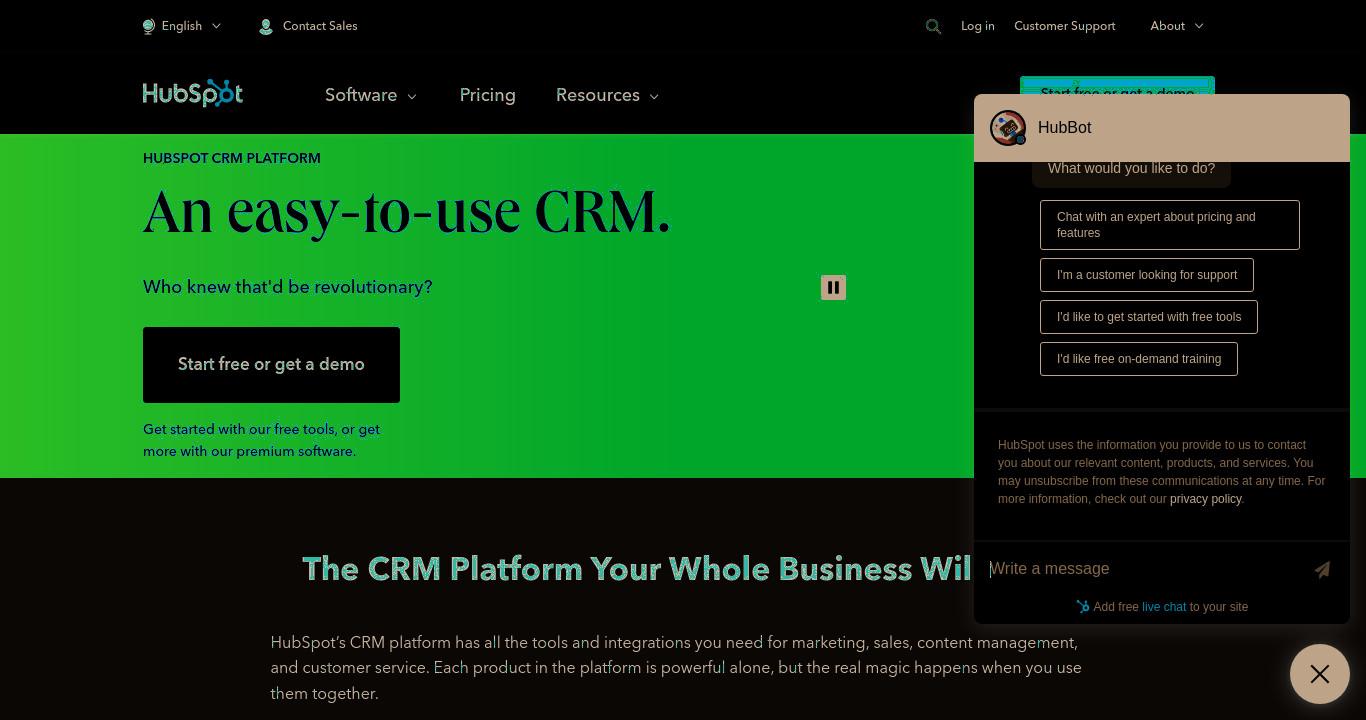Choose Chat with an expert about pricing
Image resolution: width=1366 pixels, height=720 pixels.
coord(1169,225)
